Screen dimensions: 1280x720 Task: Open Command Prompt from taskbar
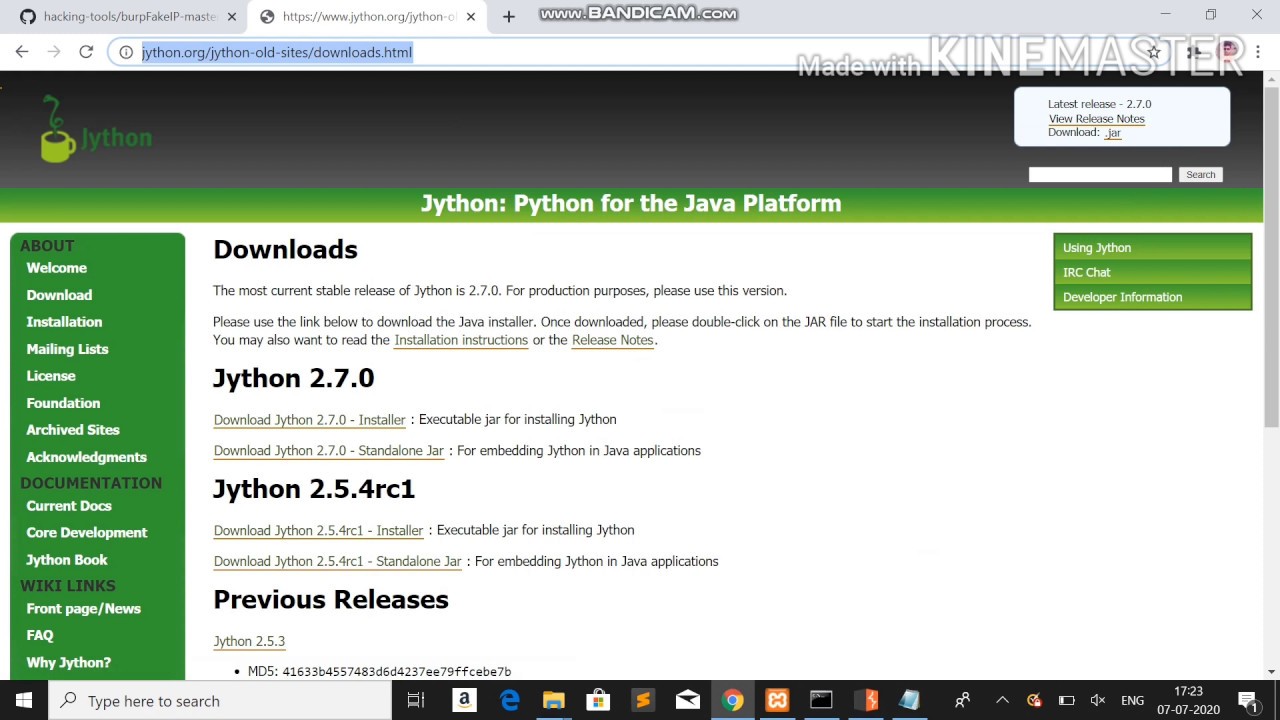(821, 700)
